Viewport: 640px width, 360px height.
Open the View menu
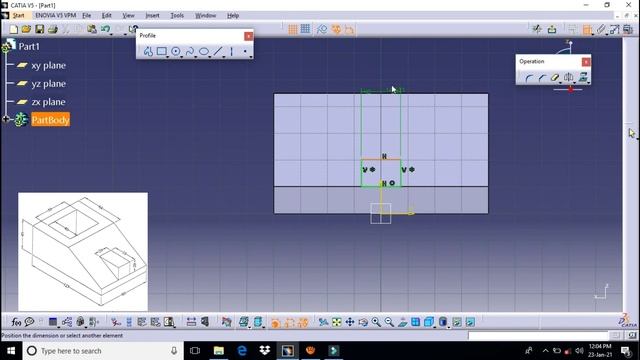click(129, 16)
